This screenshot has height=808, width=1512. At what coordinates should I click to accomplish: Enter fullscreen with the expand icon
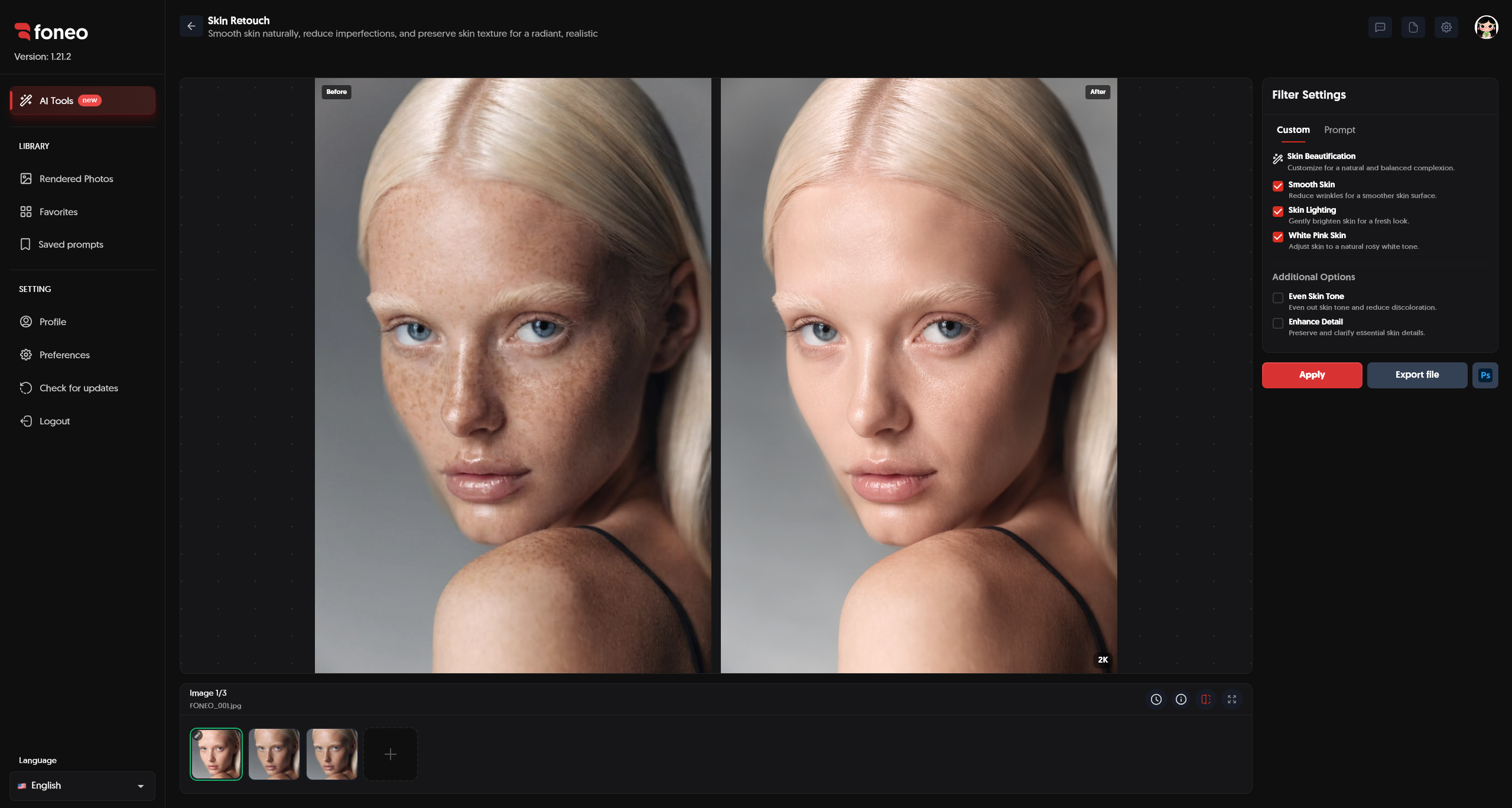click(x=1231, y=699)
